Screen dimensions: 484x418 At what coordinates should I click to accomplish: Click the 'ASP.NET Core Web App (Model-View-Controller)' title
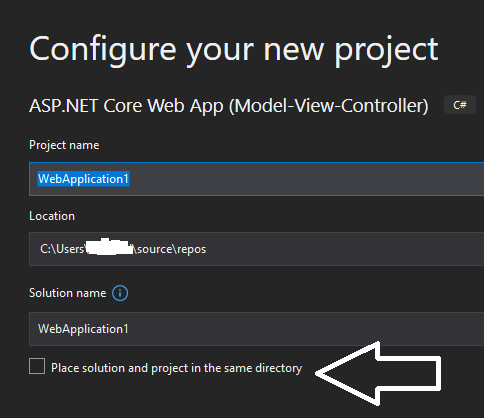click(229, 106)
